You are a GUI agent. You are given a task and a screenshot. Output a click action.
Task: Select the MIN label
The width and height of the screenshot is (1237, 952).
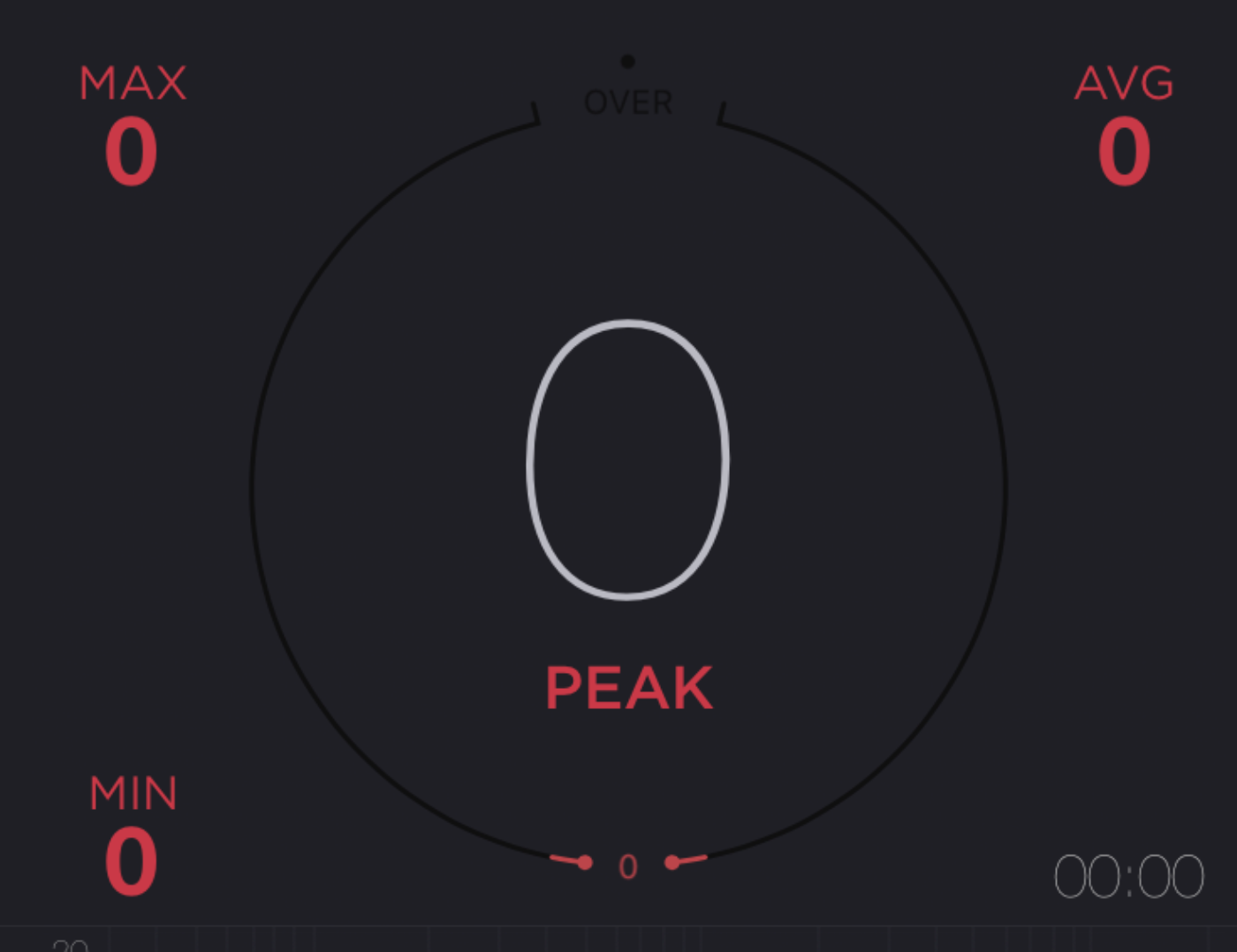pos(133,793)
